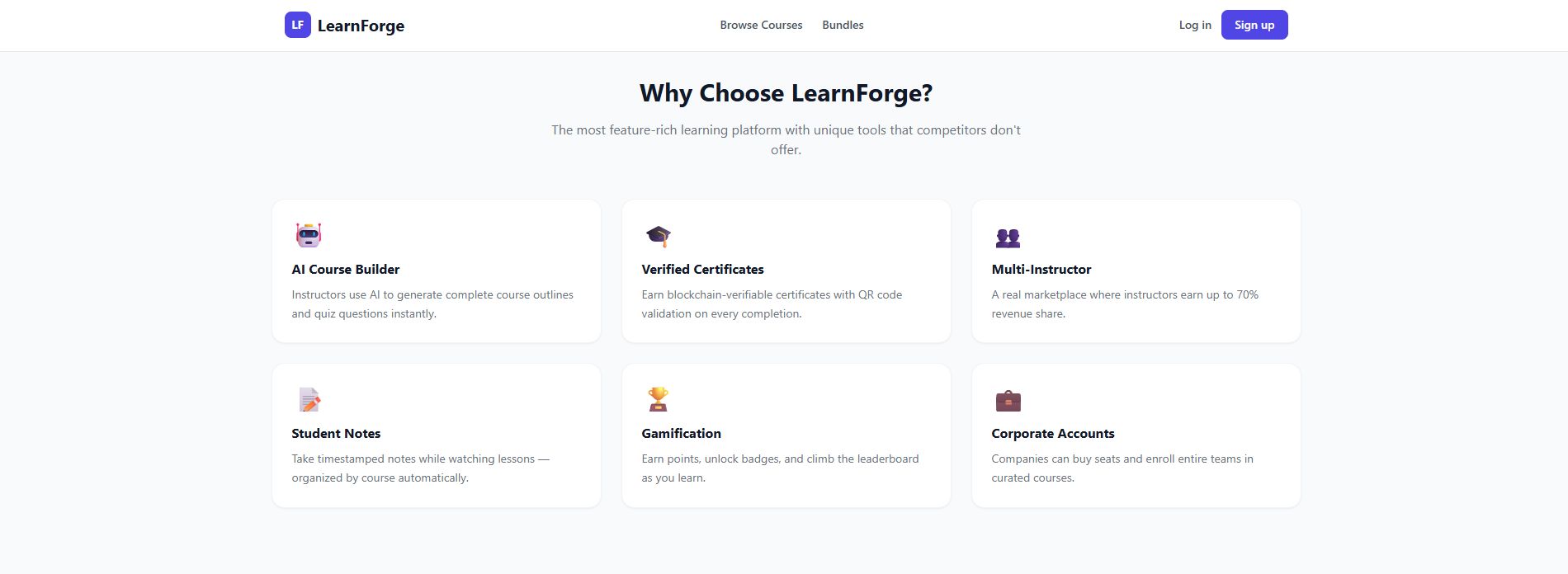Select the Gamification card title

tap(681, 433)
